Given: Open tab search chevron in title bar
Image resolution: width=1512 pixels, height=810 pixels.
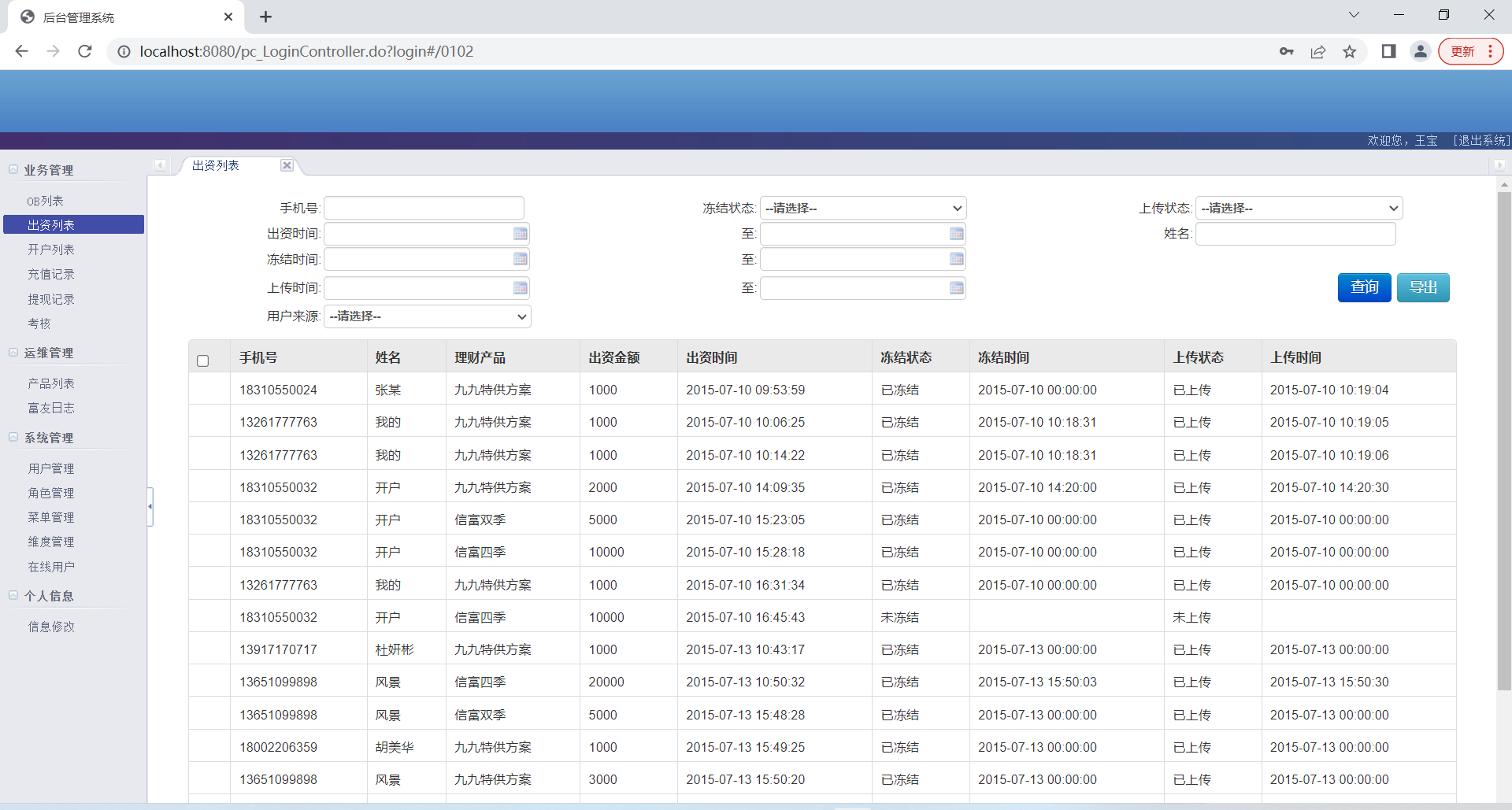Looking at the screenshot, I should tap(1354, 14).
